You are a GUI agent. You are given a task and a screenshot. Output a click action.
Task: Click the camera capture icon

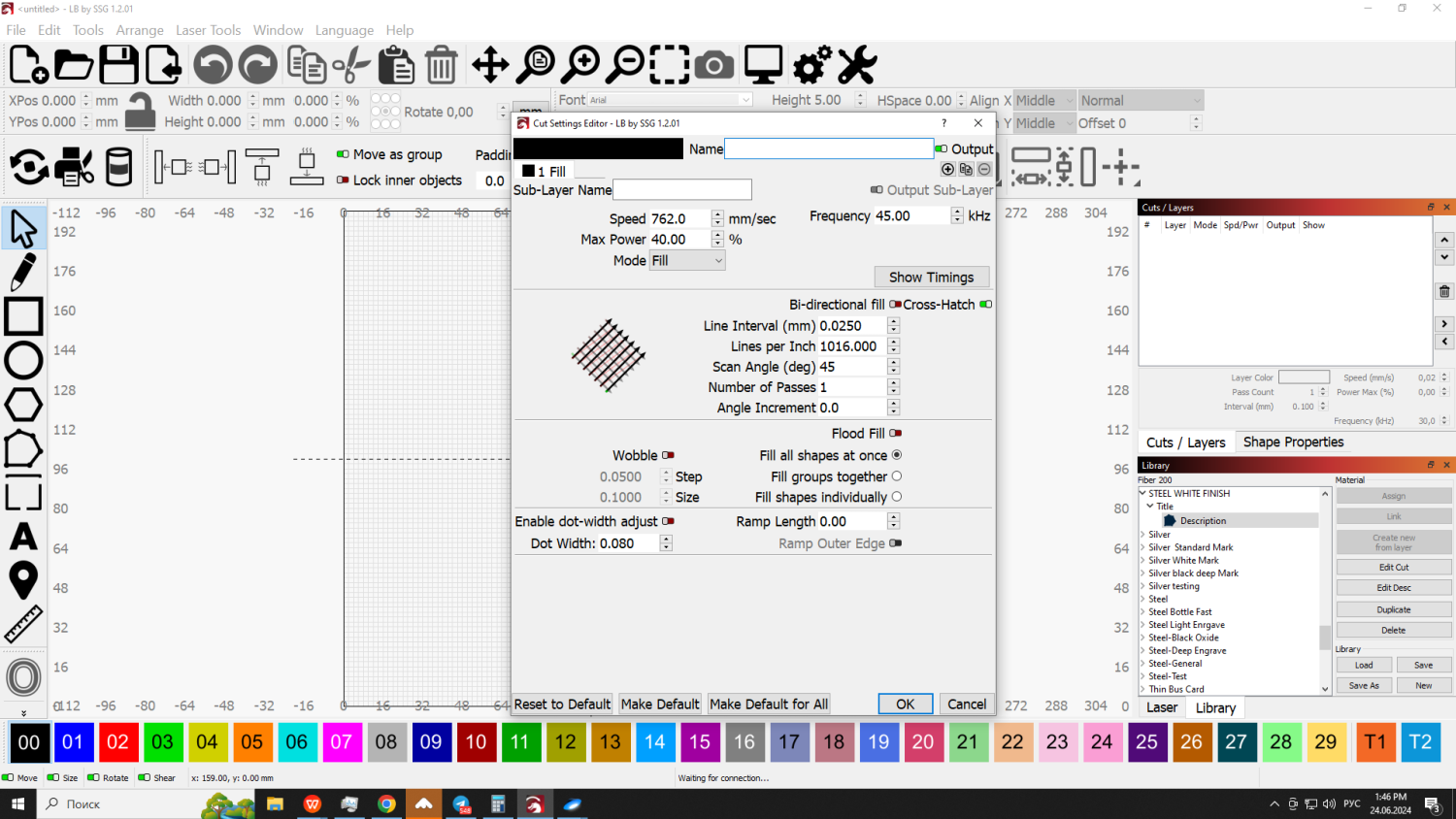tap(714, 66)
